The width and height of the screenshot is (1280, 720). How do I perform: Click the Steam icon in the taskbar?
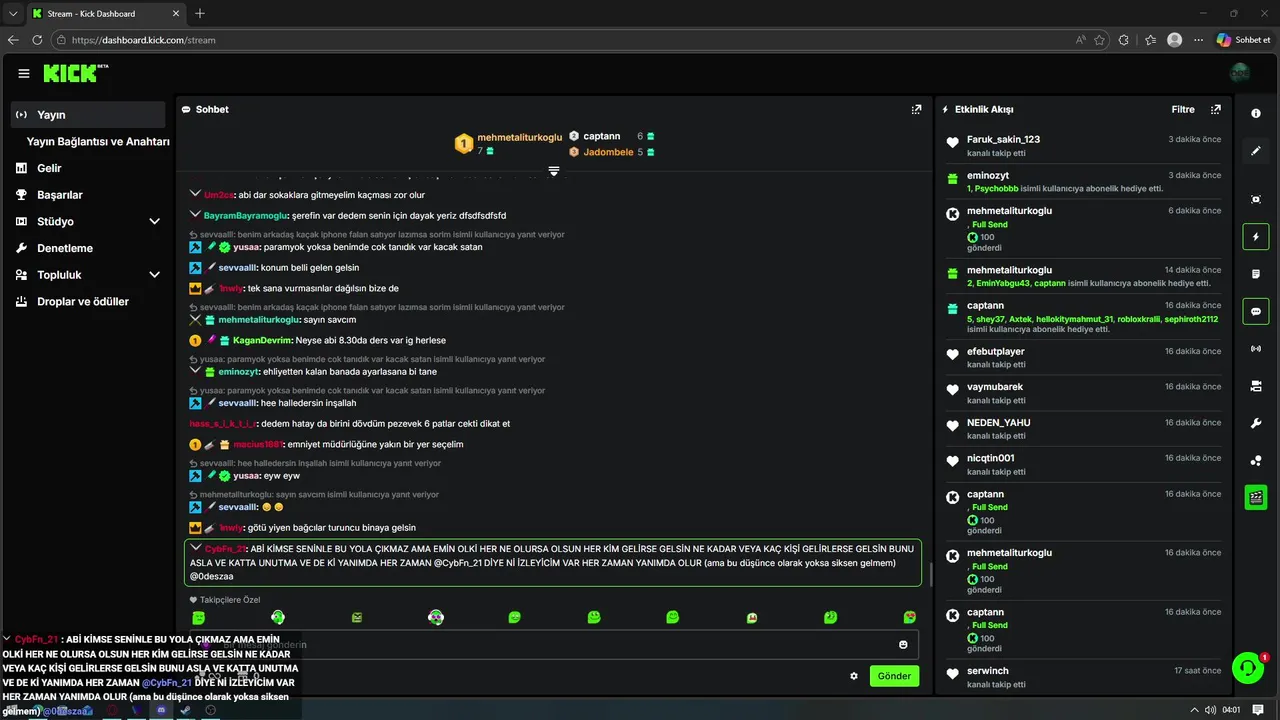pos(185,710)
